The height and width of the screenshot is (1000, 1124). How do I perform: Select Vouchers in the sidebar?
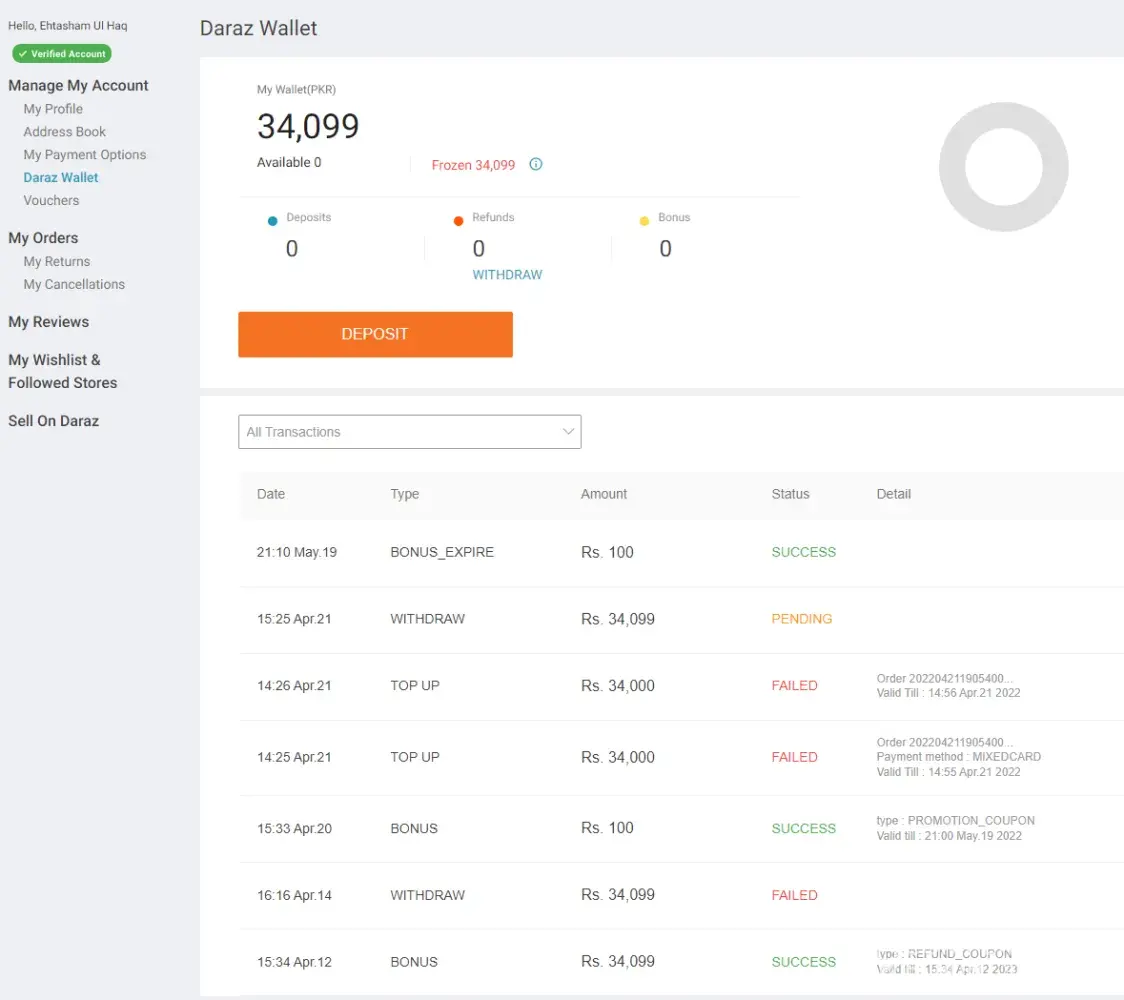51,201
